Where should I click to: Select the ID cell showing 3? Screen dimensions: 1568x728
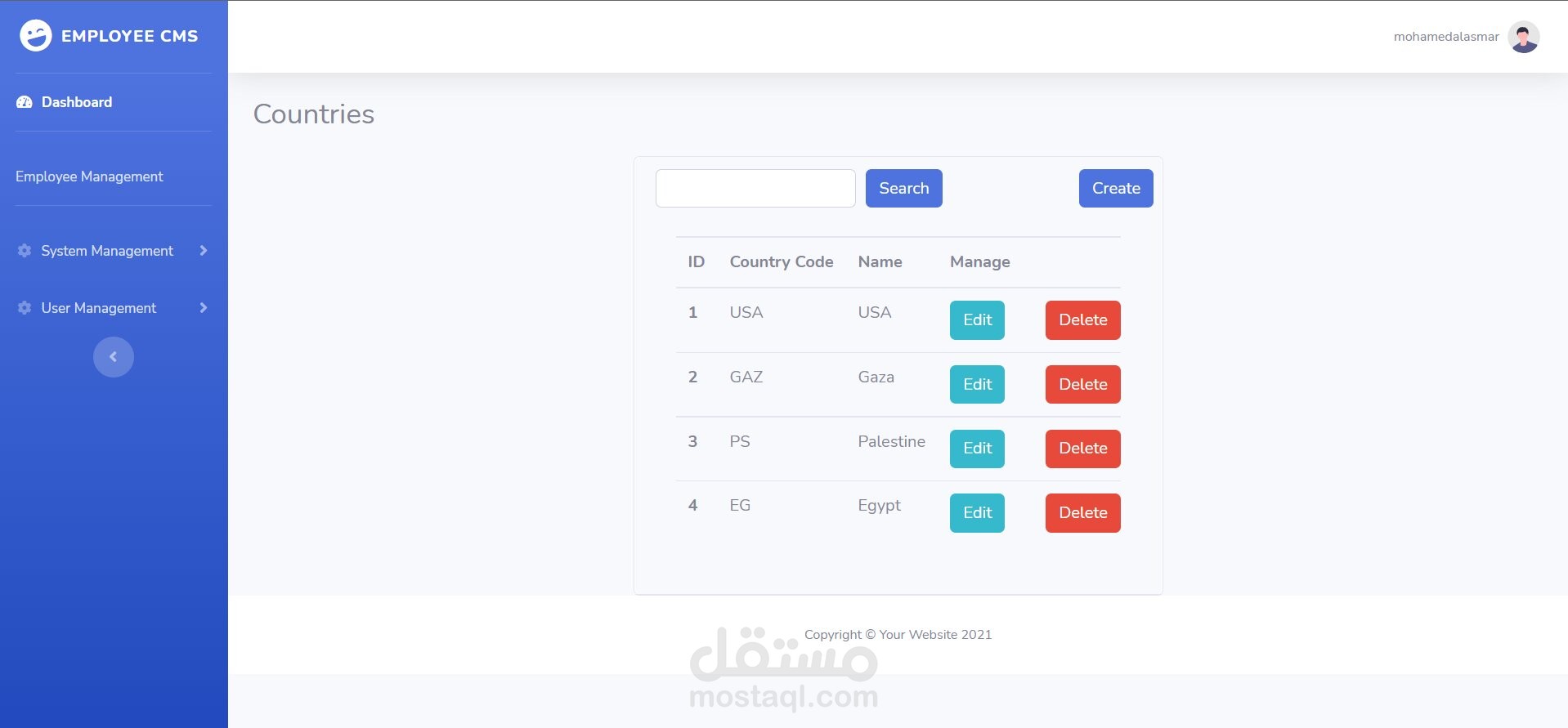point(692,442)
